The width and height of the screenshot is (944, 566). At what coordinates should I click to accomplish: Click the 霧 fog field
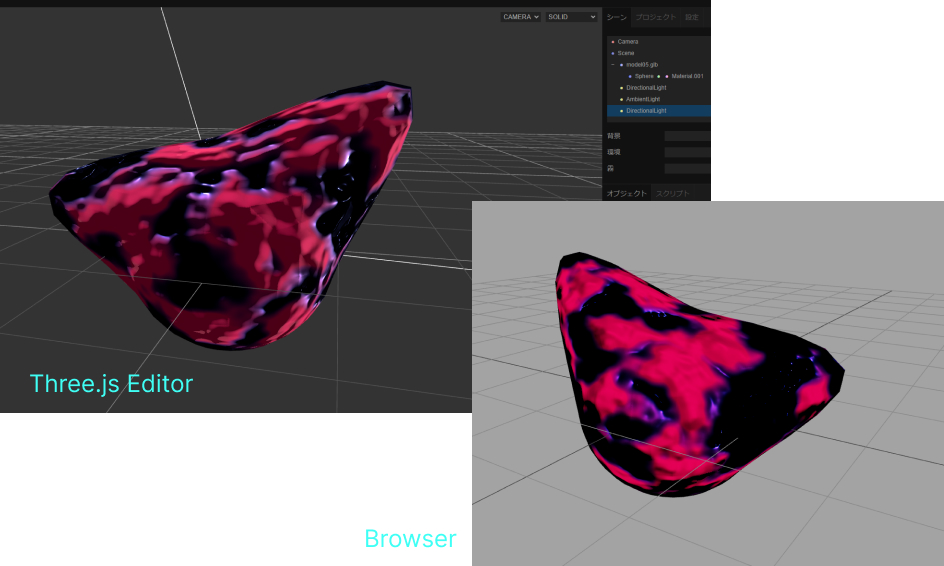(687, 169)
